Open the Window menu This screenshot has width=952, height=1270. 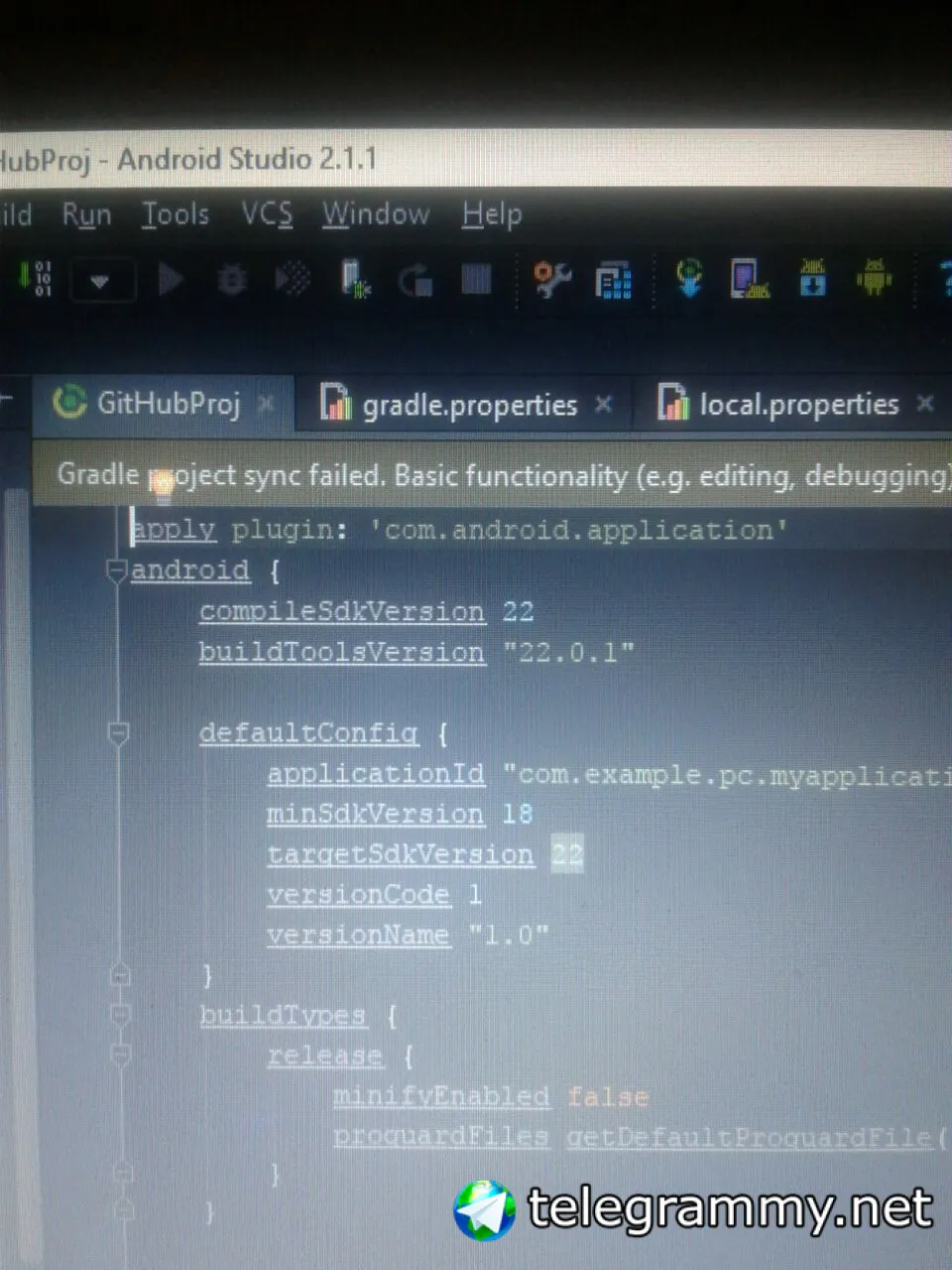[x=376, y=214]
